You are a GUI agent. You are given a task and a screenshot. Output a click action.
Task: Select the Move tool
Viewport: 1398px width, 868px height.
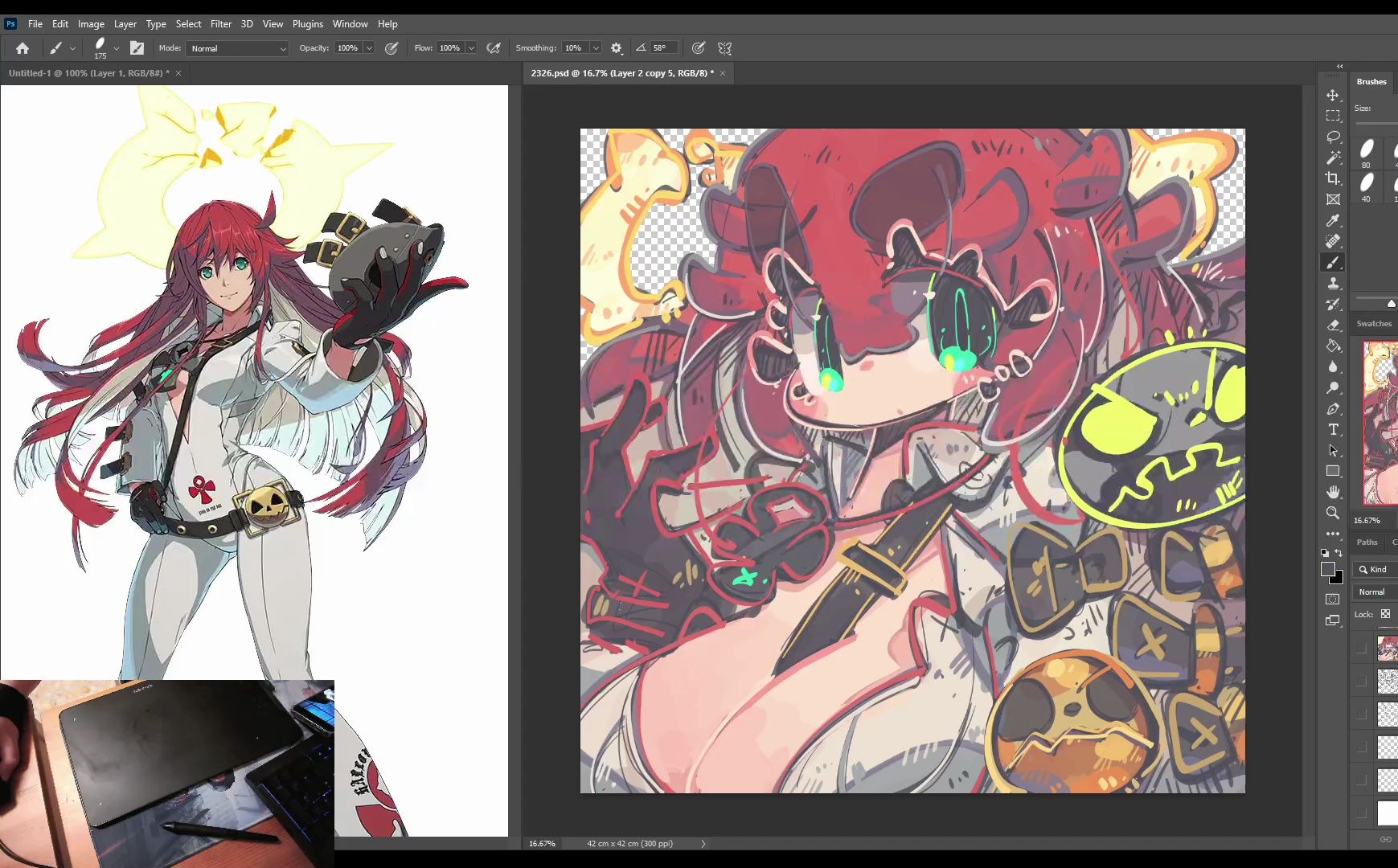tap(1333, 95)
